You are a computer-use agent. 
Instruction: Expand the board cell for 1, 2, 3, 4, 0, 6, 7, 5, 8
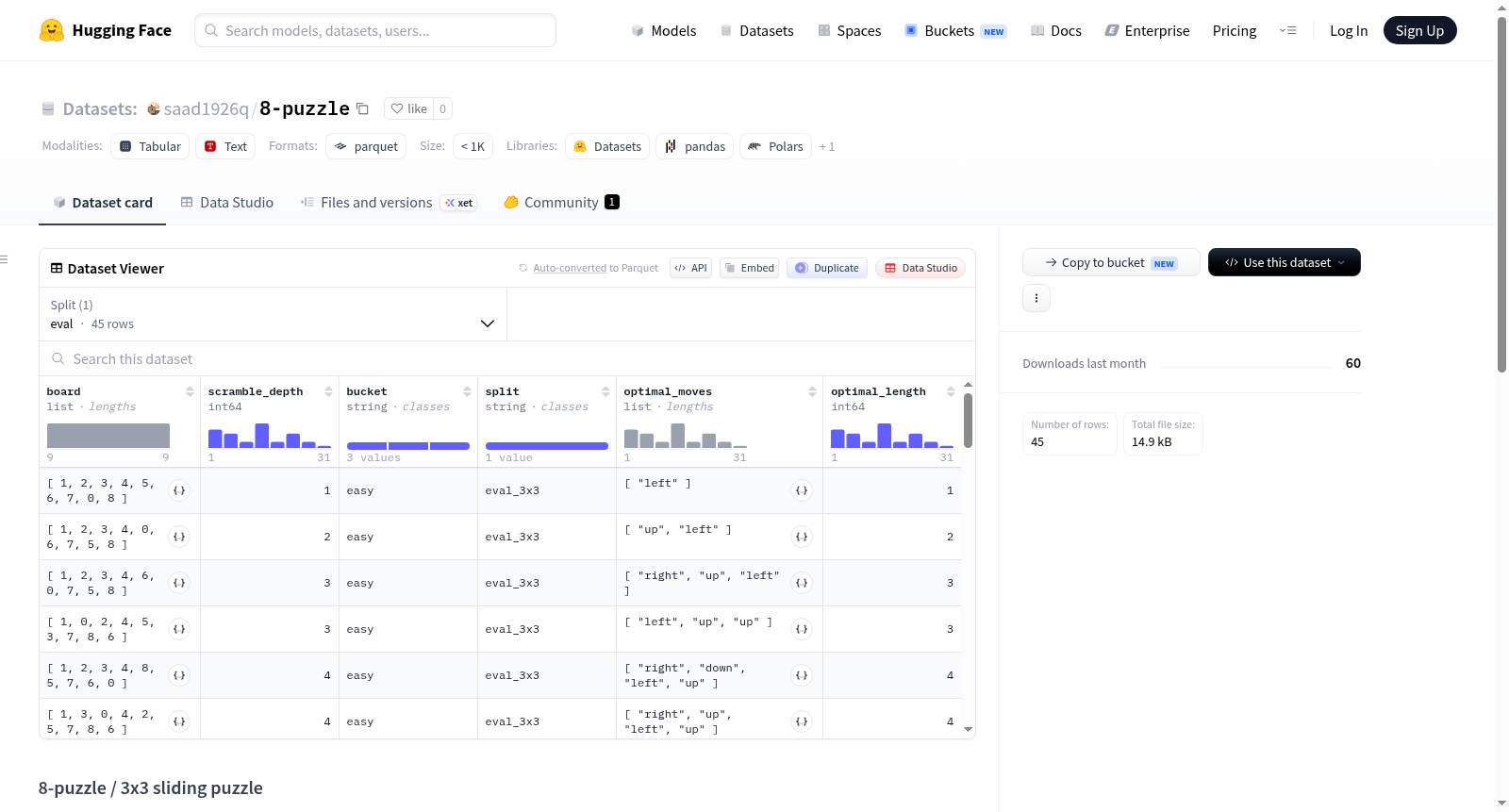pos(179,537)
